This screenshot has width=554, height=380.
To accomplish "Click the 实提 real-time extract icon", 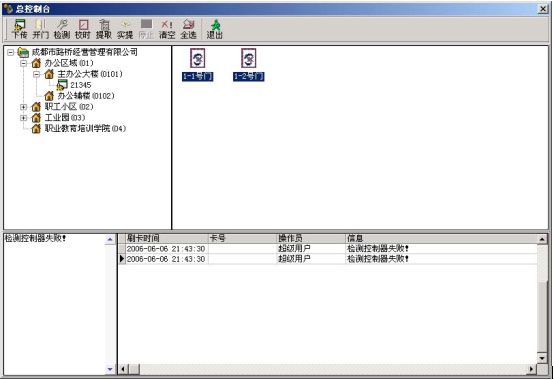I will (x=125, y=29).
